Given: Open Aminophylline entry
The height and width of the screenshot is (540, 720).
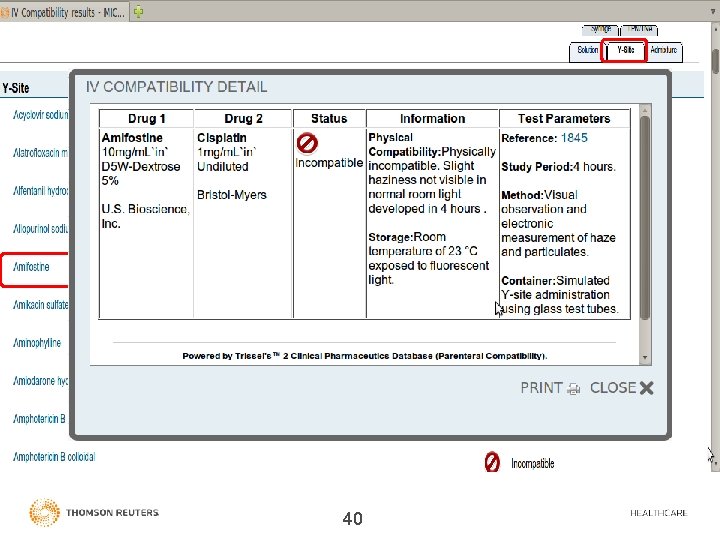Looking at the screenshot, I should tap(37, 343).
